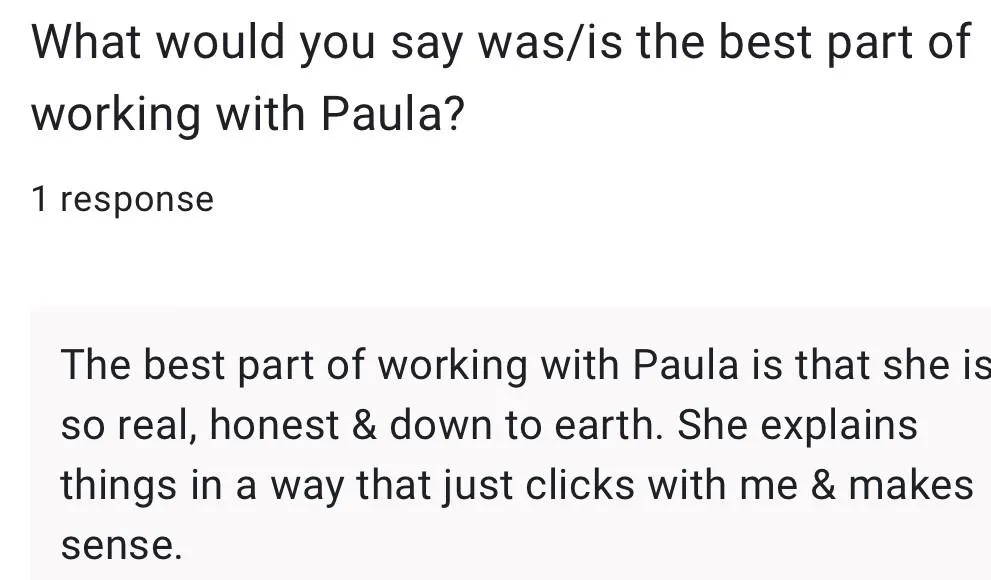This screenshot has height=580, width=991.
Task: Click the first line of the response text
Action: [526, 365]
